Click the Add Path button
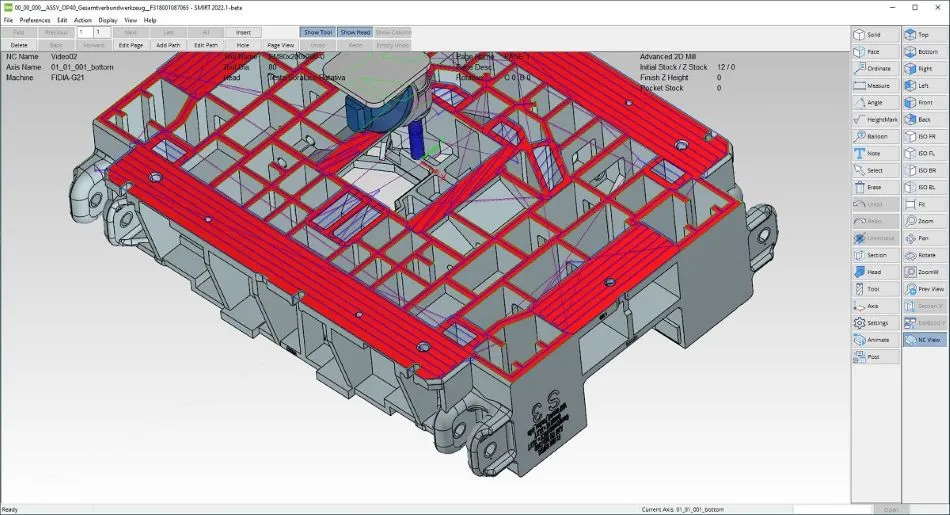The image size is (950, 515). pos(168,45)
